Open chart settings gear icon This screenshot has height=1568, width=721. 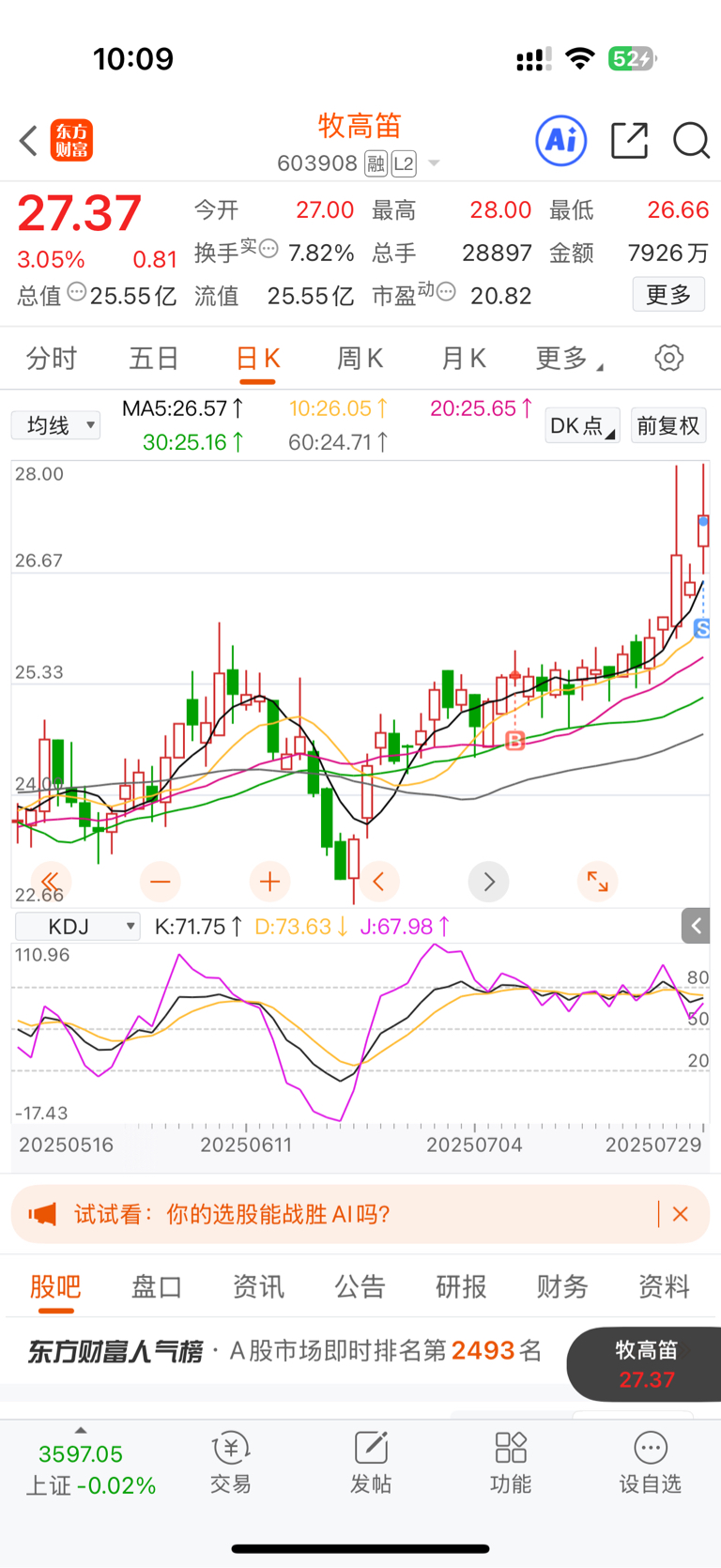point(669,358)
